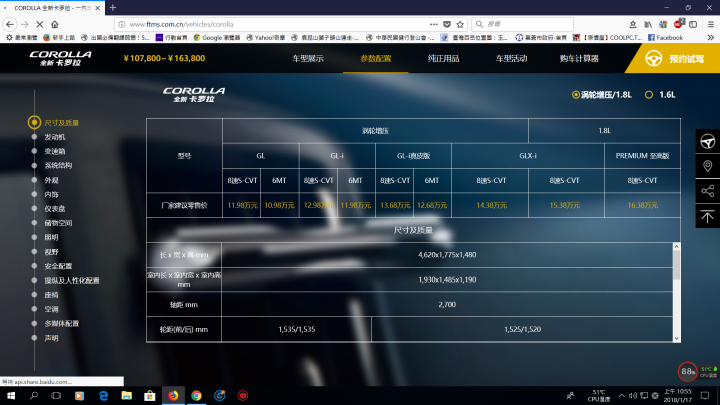The width and height of the screenshot is (720, 405).
Task: Open the Firefox hamburger menu
Action: click(x=711, y=24)
